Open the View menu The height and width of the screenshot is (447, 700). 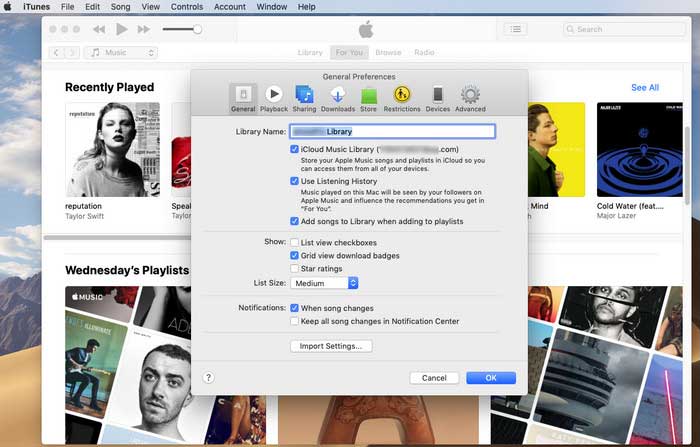coord(151,7)
